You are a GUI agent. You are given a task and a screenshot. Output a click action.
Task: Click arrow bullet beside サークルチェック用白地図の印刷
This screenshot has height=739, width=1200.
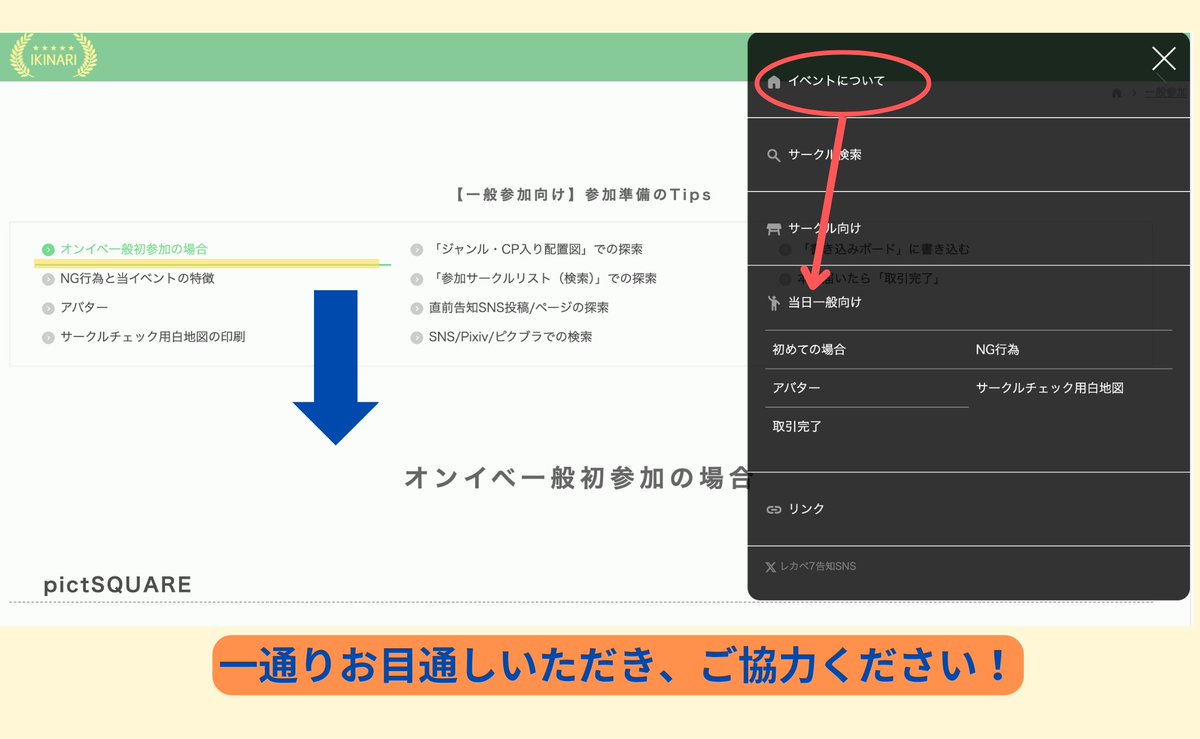click(x=48, y=338)
